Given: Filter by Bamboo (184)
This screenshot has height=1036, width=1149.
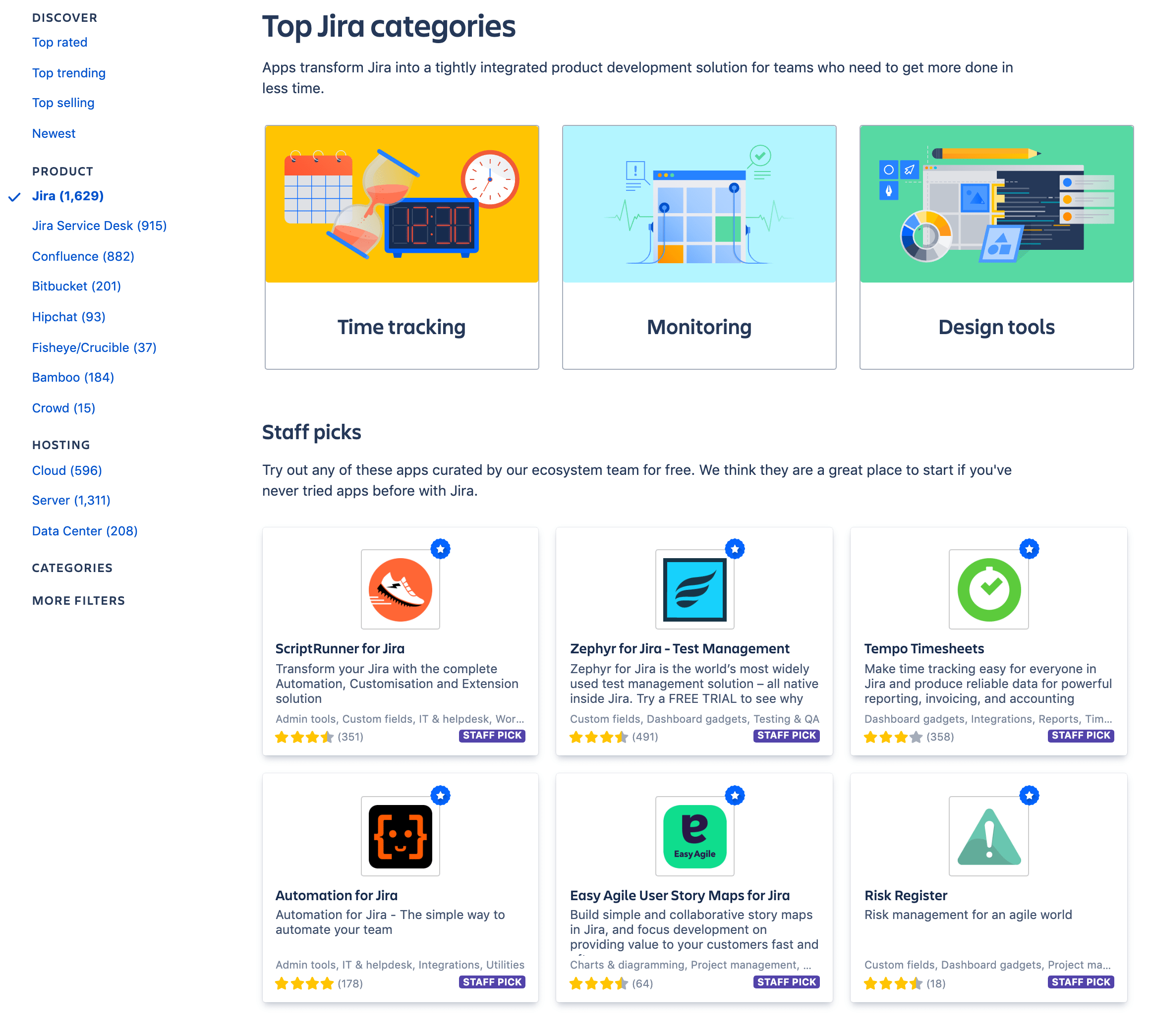Looking at the screenshot, I should 73,377.
